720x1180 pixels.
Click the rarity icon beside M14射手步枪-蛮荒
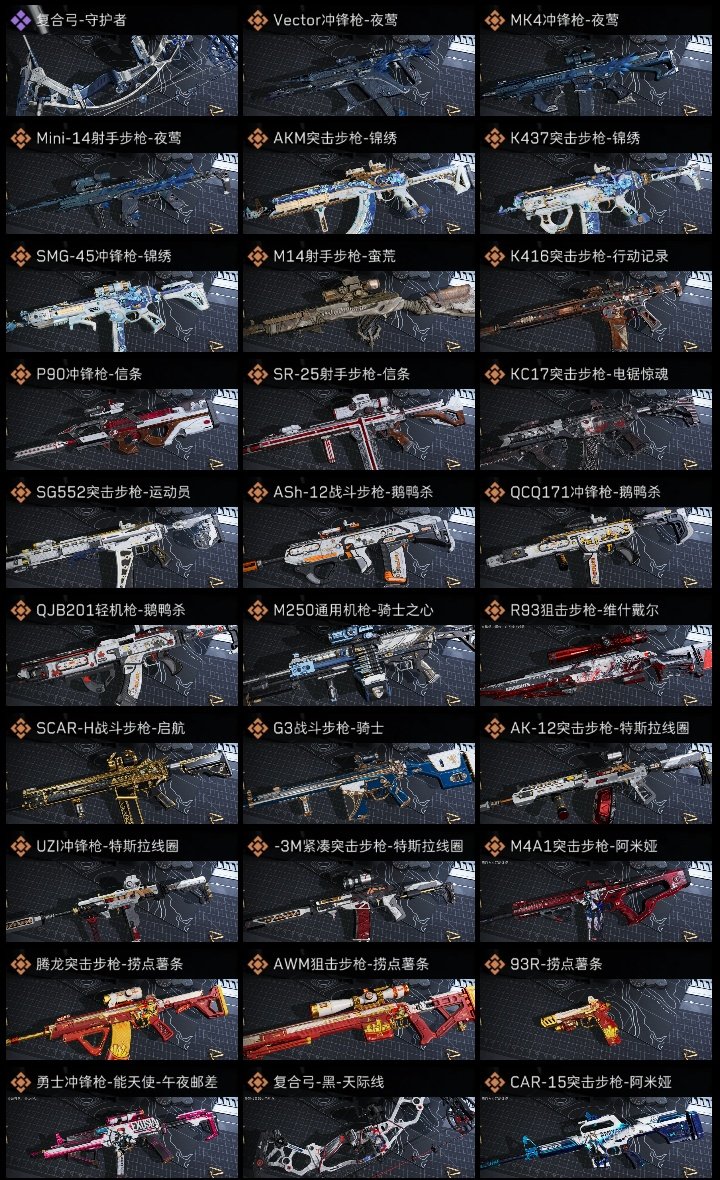pyautogui.click(x=258, y=256)
